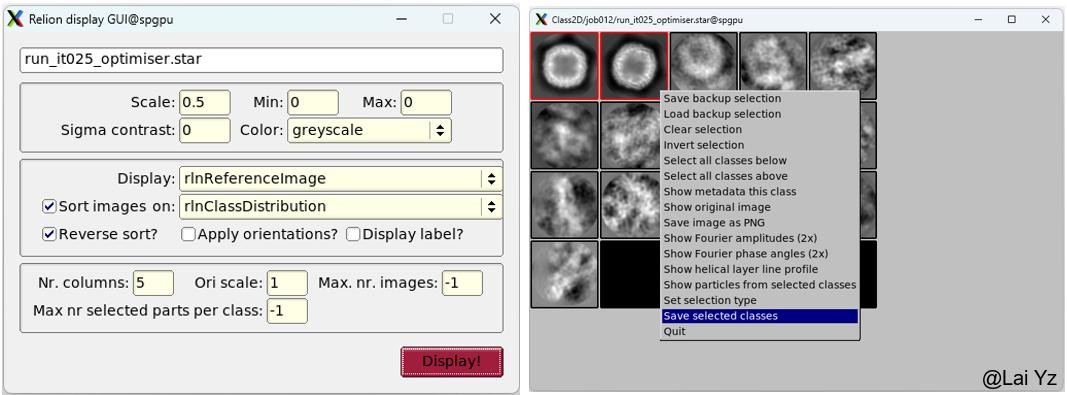Select first class thumbnail in second row
The width and height of the screenshot is (1067, 395).
pos(564,136)
